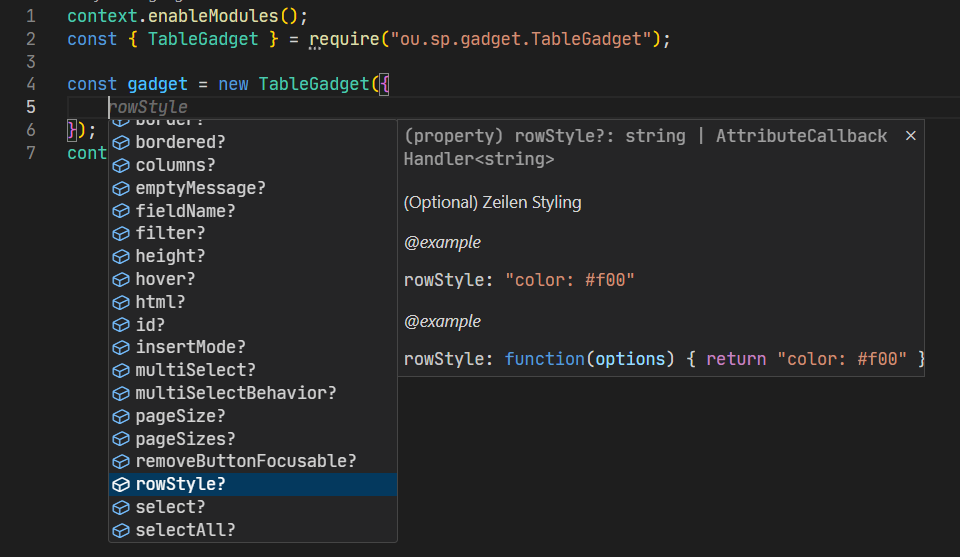
Task: Click the id? text in the list
Action: coord(150,324)
